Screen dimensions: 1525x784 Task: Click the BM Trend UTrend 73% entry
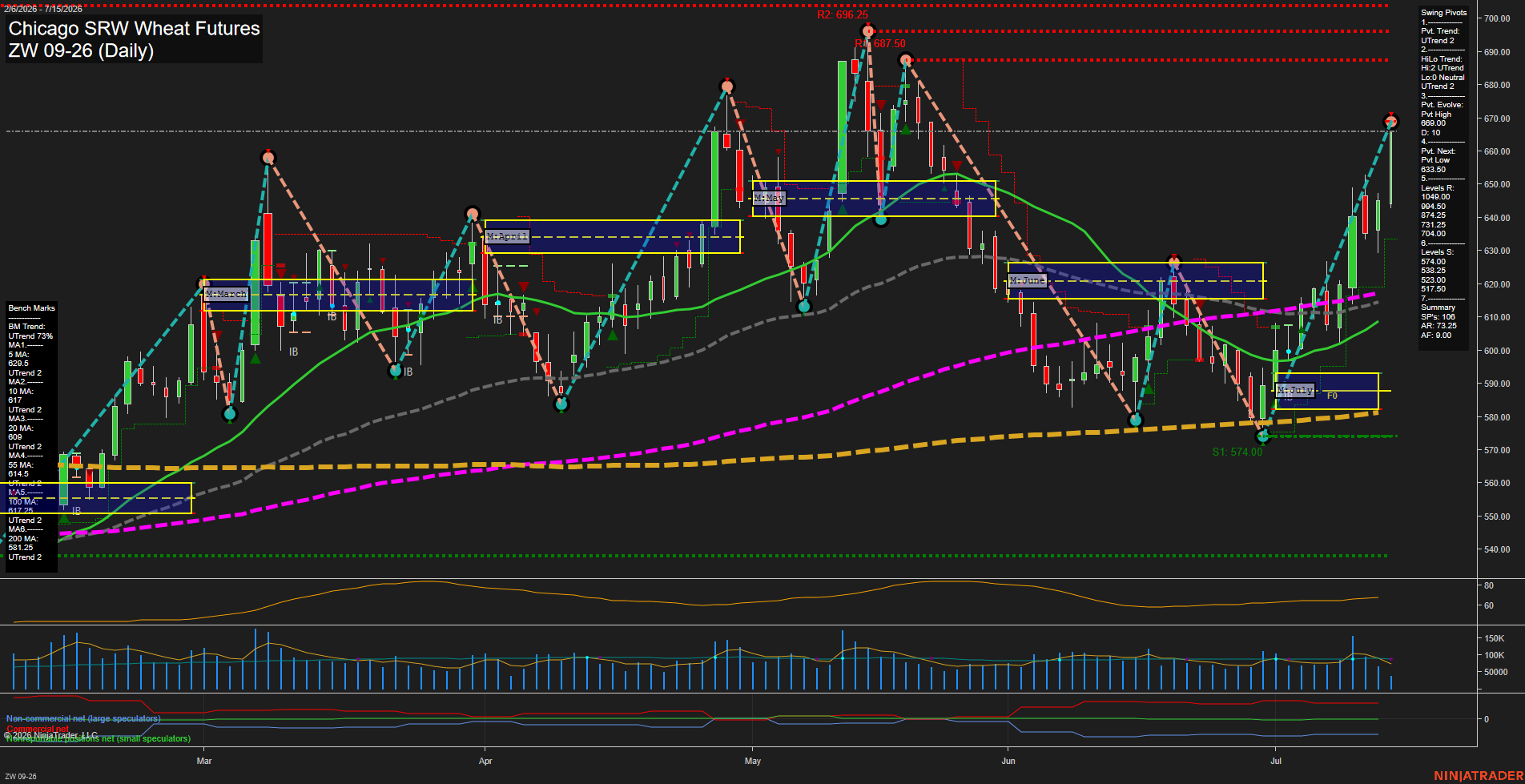coord(30,332)
